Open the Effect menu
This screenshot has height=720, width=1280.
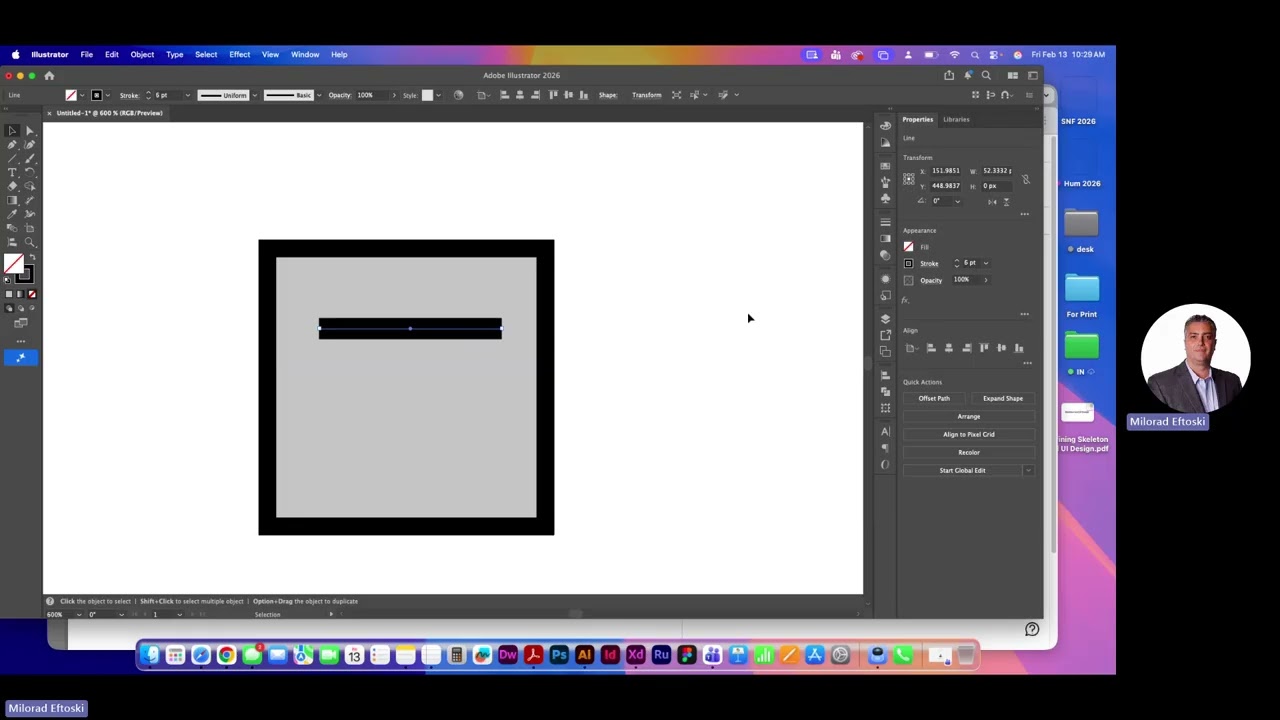(239, 54)
